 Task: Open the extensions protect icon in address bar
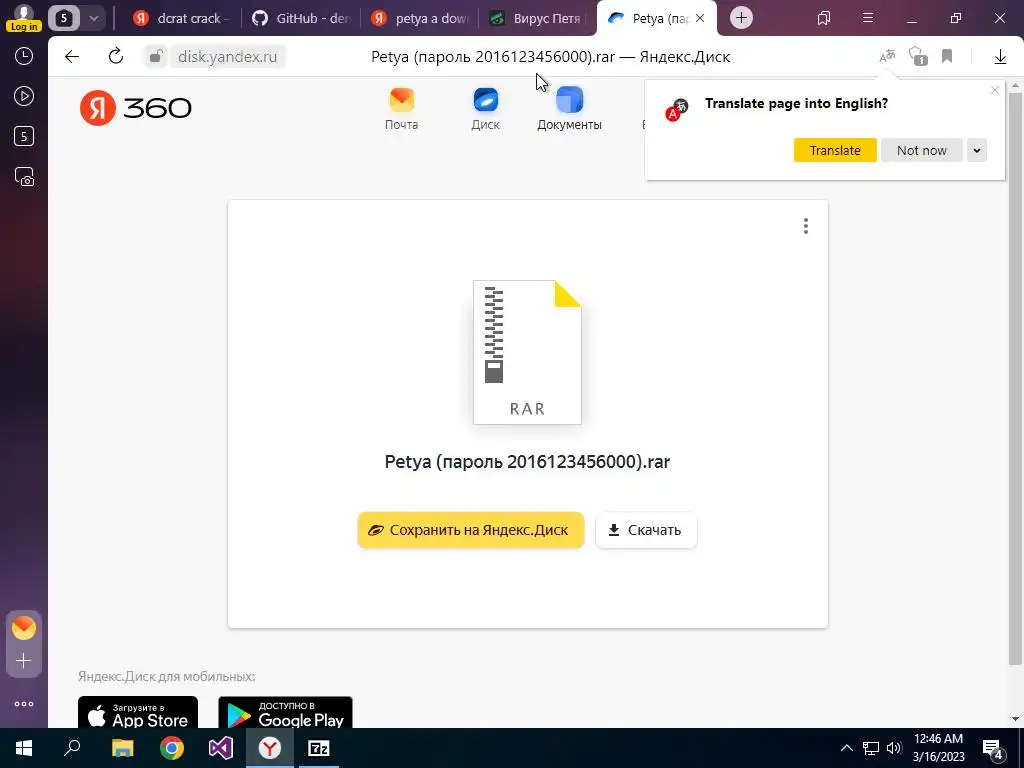pyautogui.click(x=918, y=57)
